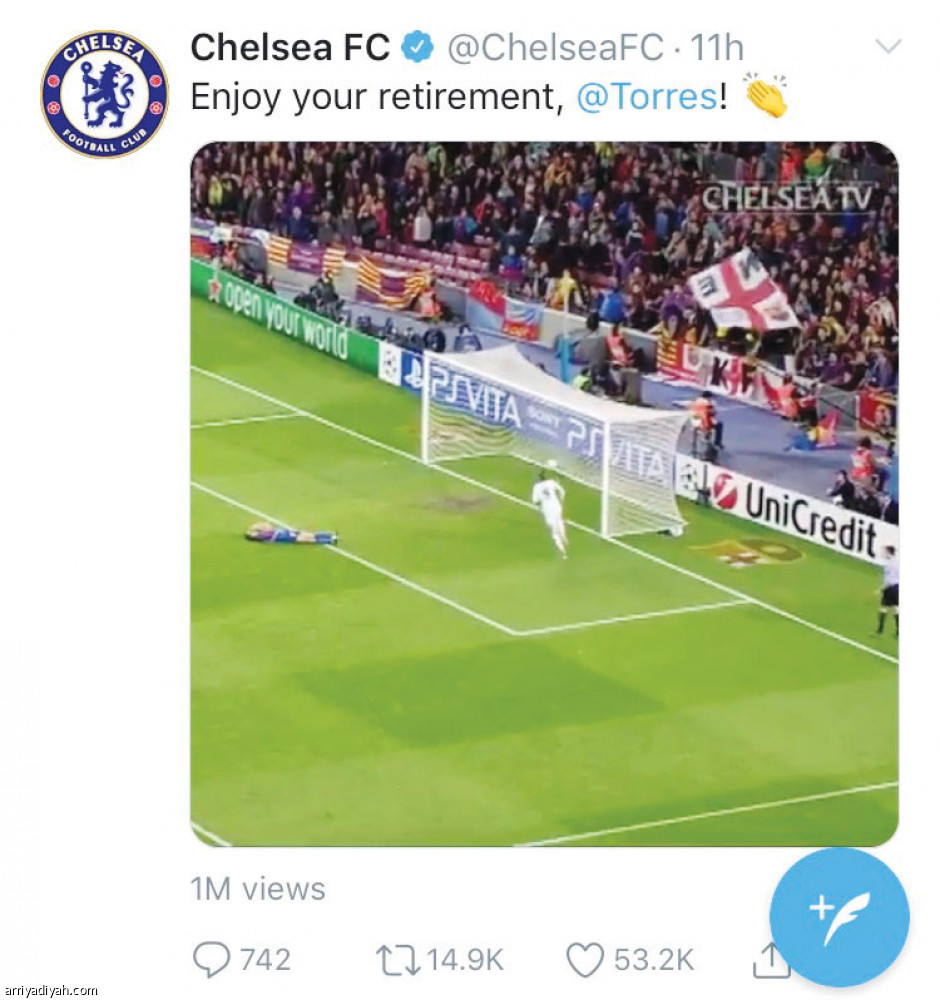Click the 742 replies count
Viewport: 940px width, 1000px height.
coord(265,961)
